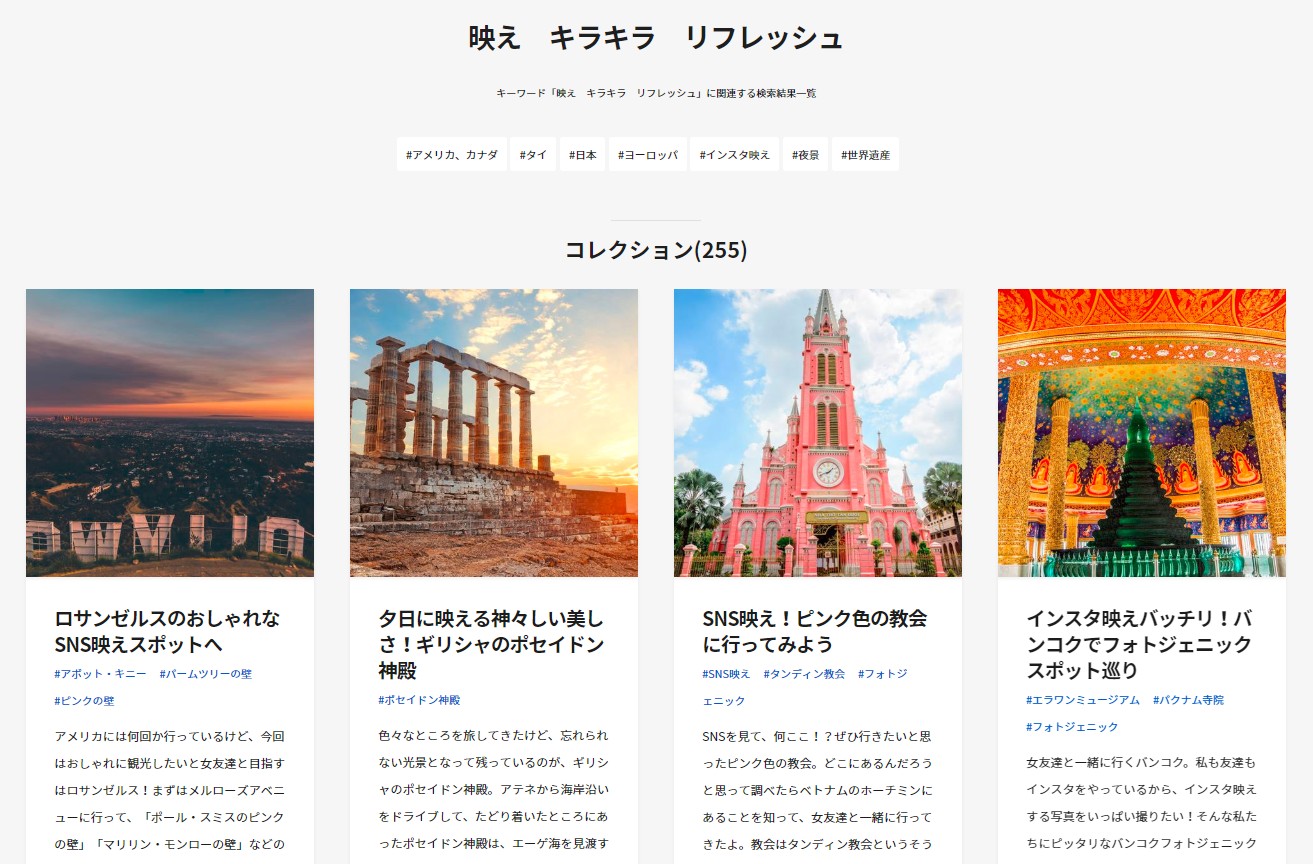
Task: Open the pink church photo
Action: (818, 433)
